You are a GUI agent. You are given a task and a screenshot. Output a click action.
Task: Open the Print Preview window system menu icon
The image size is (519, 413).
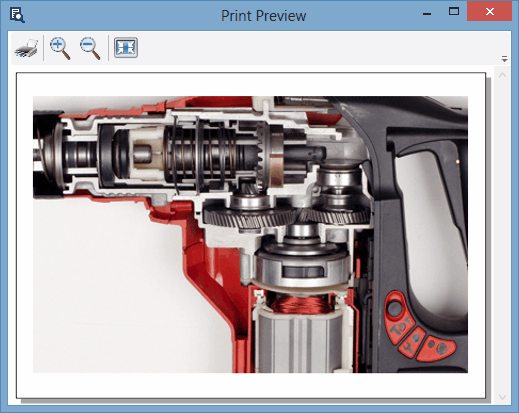pos(17,15)
